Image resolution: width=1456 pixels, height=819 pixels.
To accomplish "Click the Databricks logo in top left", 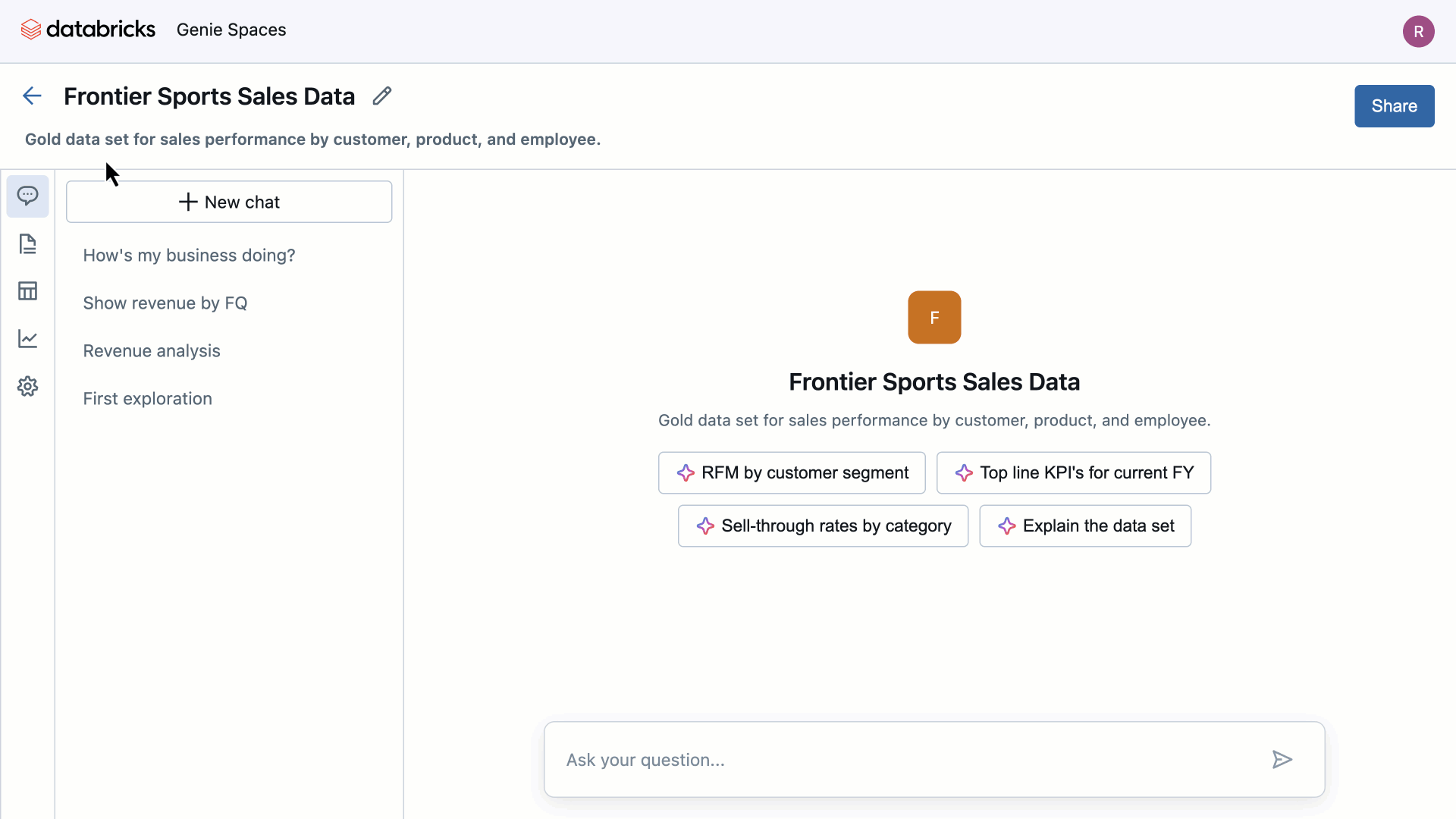I will 30,29.
